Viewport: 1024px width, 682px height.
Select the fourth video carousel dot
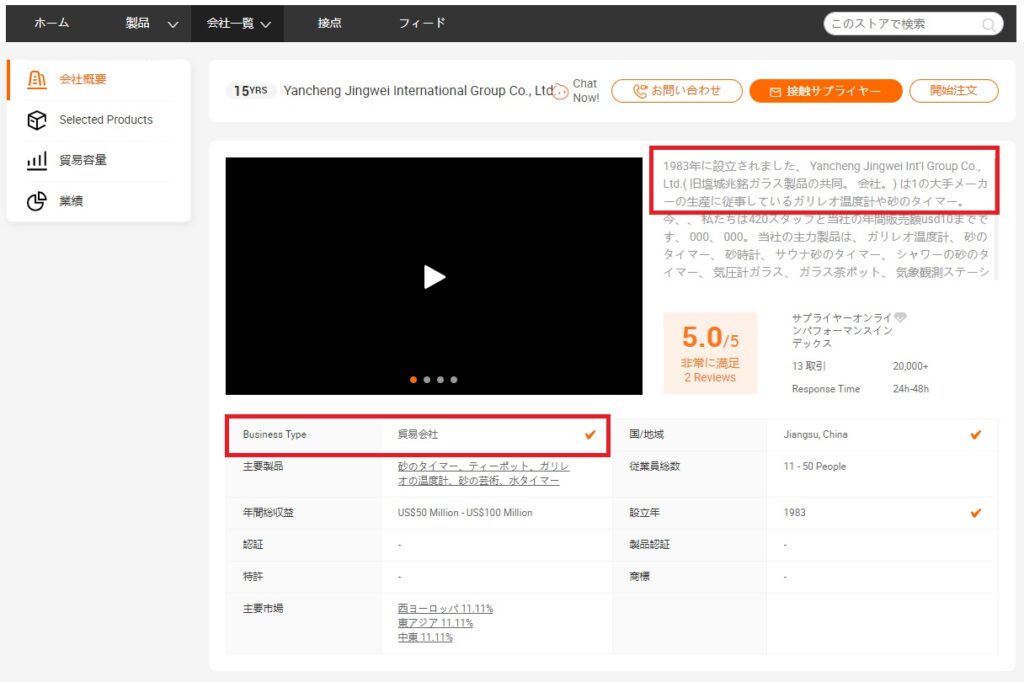pos(454,380)
